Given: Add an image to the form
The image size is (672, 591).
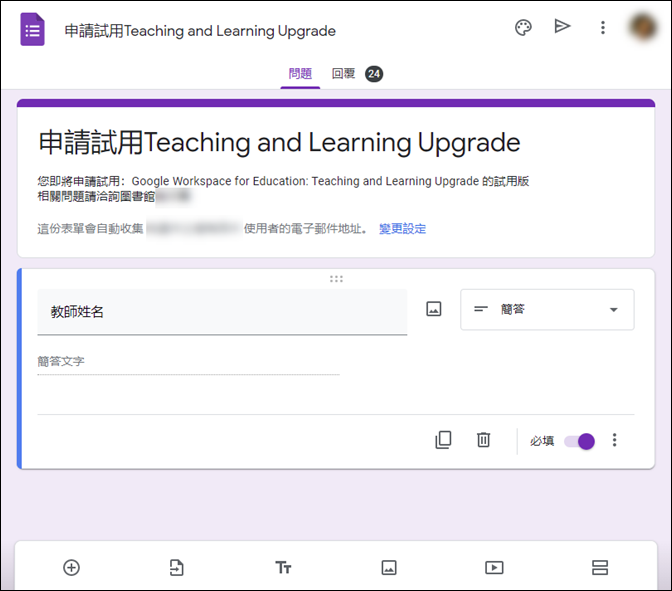Looking at the screenshot, I should (x=389, y=567).
